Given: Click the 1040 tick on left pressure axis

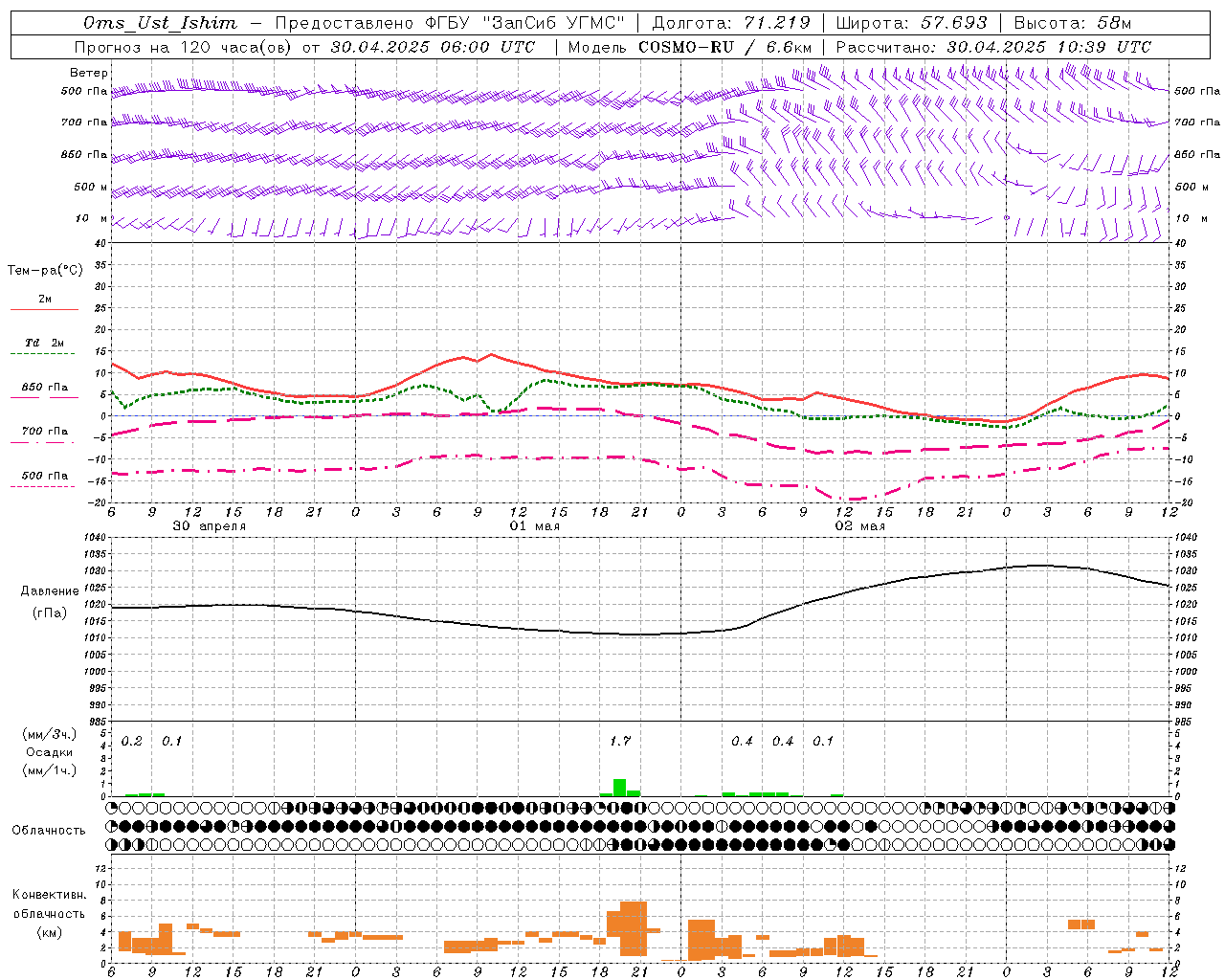Looking at the screenshot, I should pos(97,538).
